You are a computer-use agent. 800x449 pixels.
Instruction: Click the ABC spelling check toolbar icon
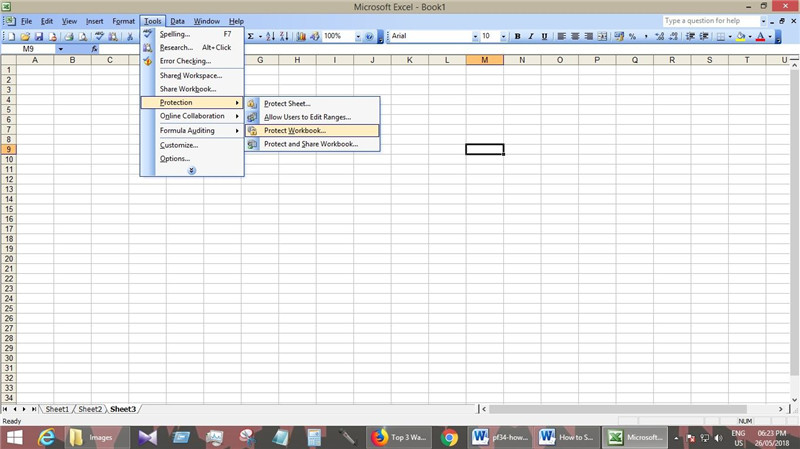point(99,36)
